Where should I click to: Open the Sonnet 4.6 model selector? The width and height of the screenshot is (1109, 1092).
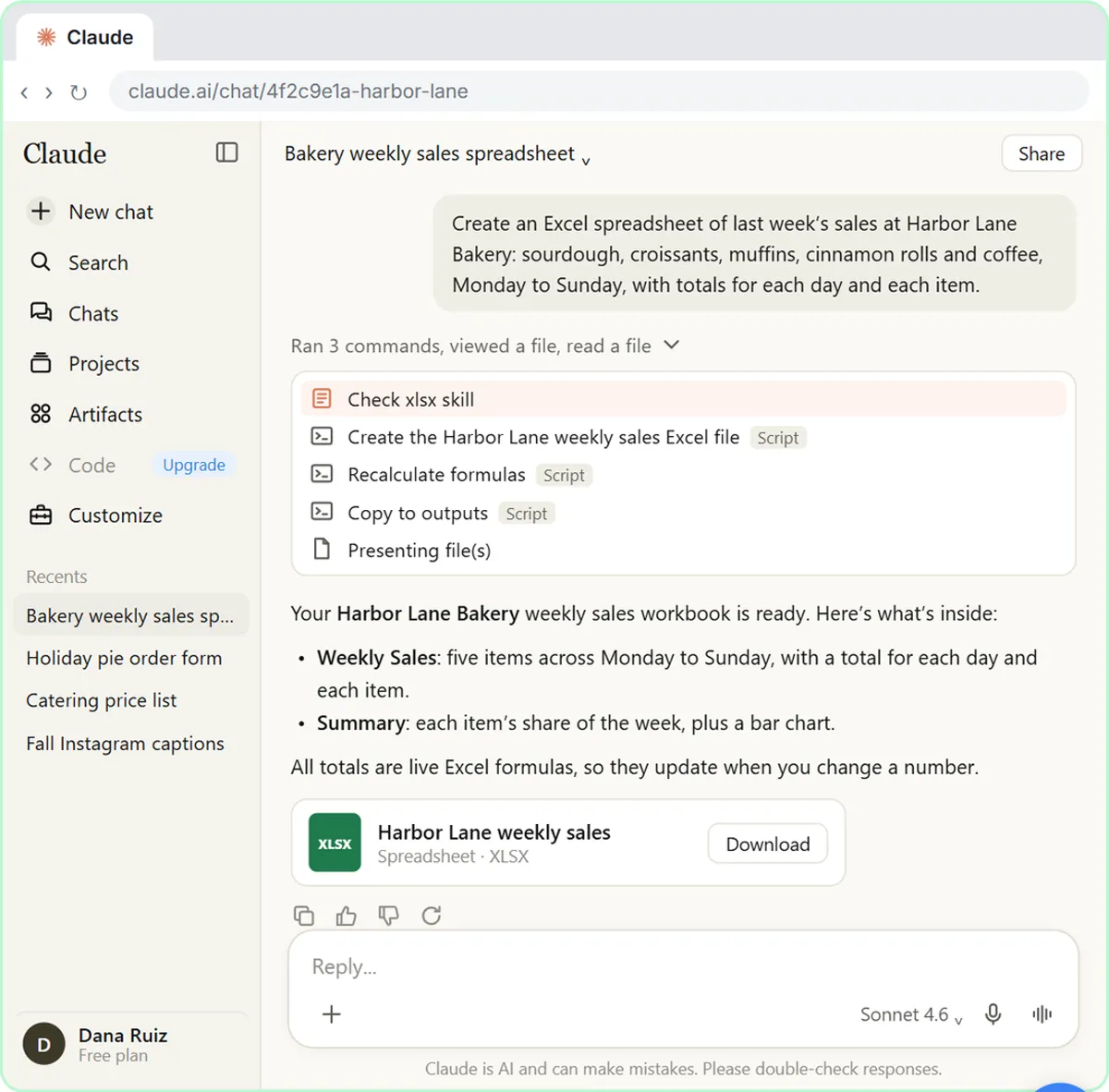pyautogui.click(x=911, y=1014)
